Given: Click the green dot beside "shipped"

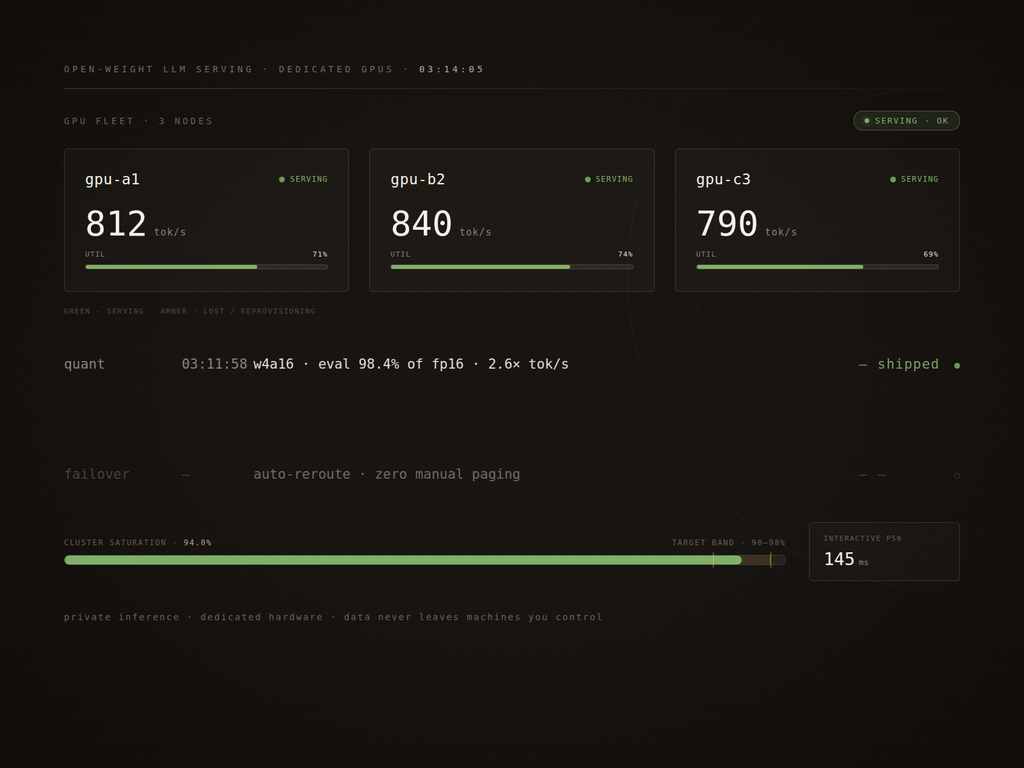Looking at the screenshot, I should tap(957, 366).
